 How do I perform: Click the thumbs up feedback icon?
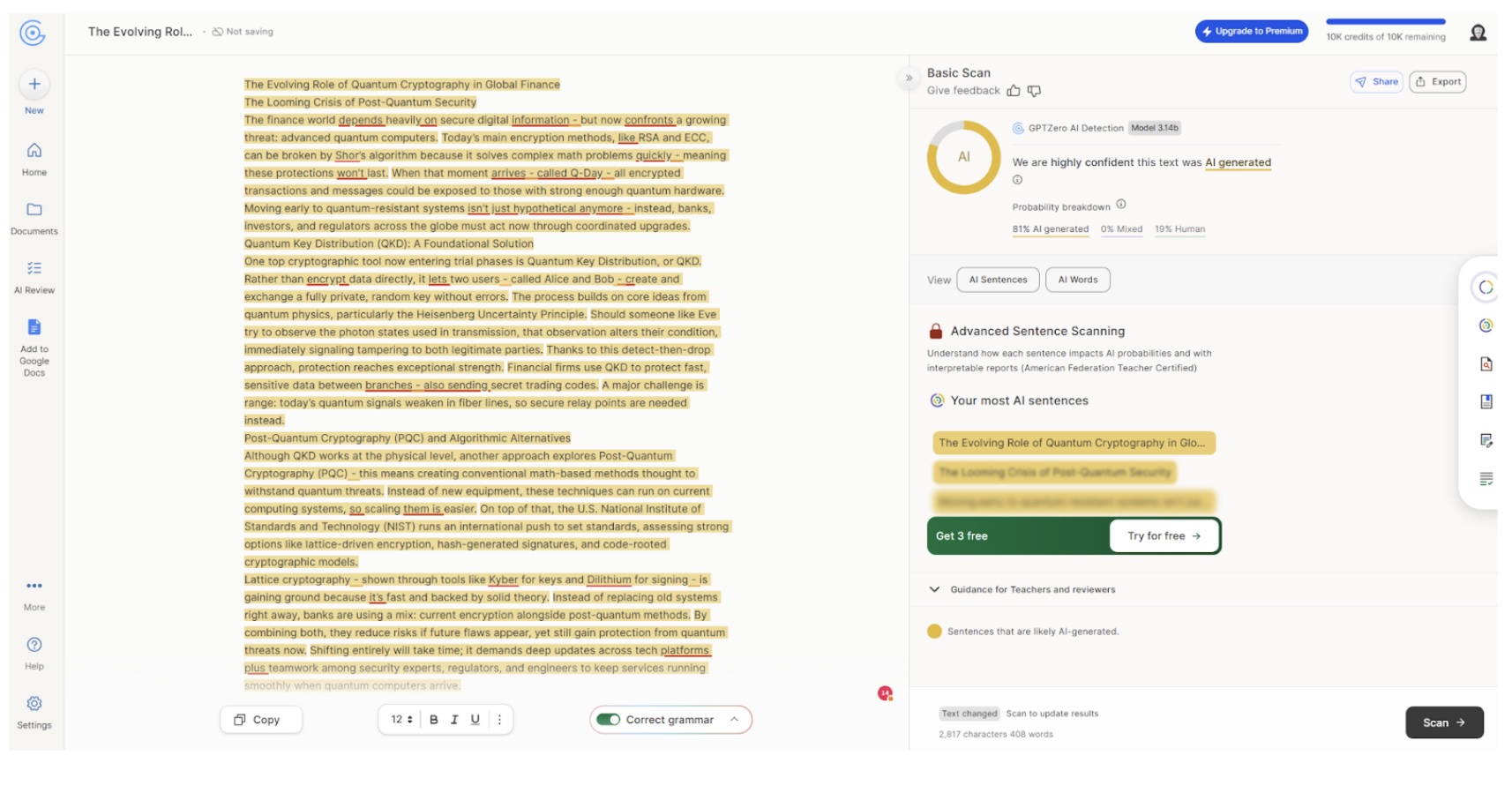pos(1014,91)
